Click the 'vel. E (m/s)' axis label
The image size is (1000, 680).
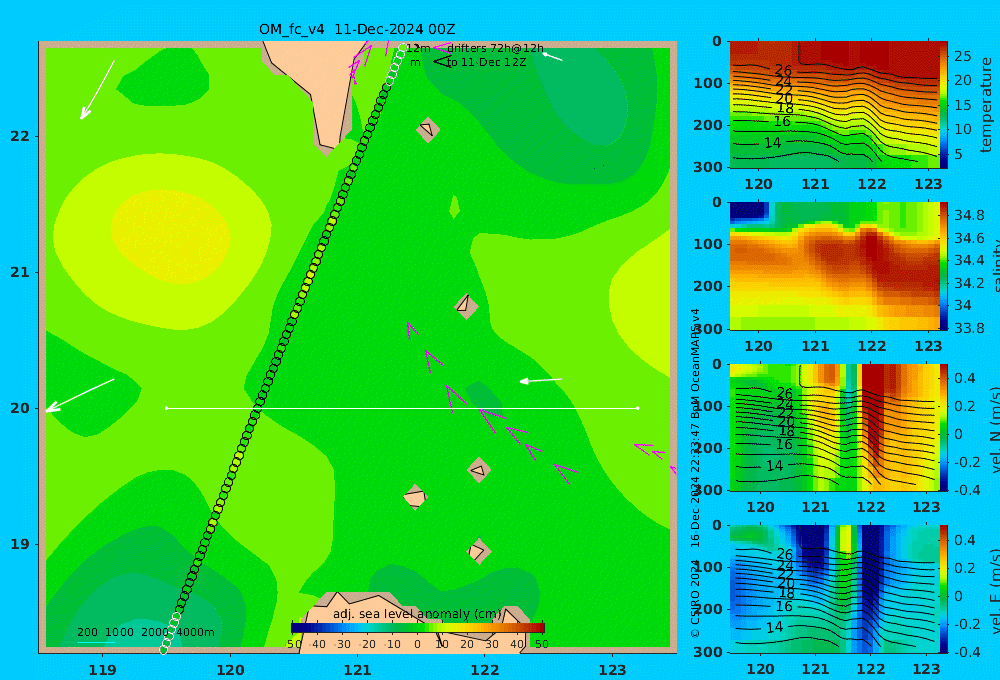(995, 590)
